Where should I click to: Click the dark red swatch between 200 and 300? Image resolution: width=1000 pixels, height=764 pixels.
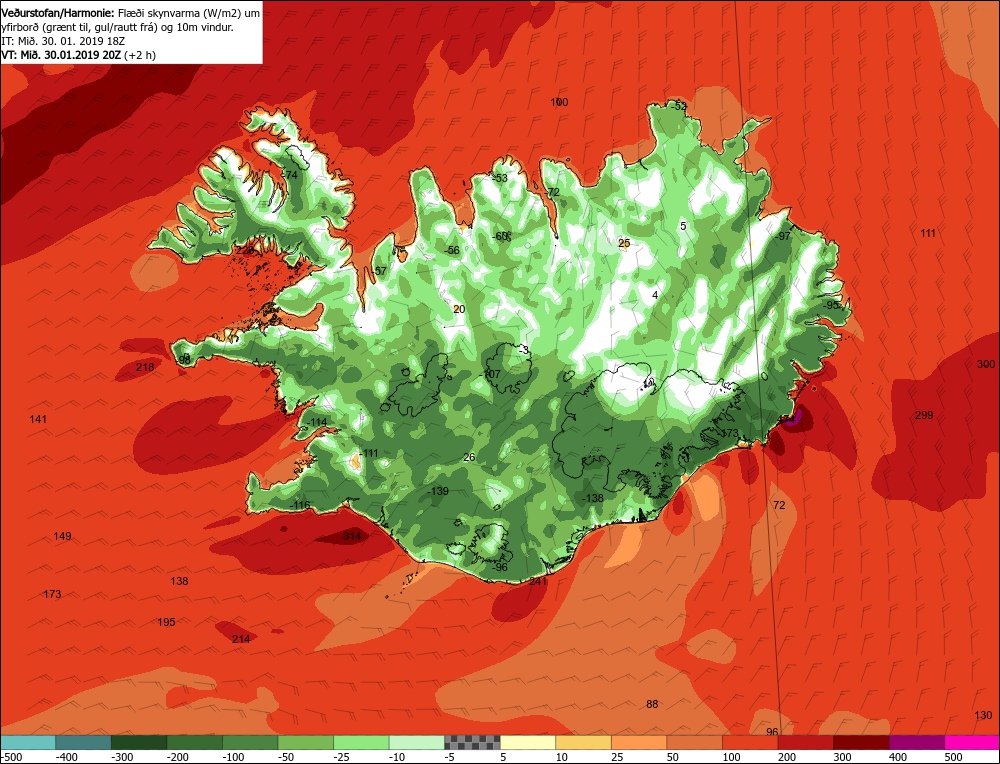point(805,742)
